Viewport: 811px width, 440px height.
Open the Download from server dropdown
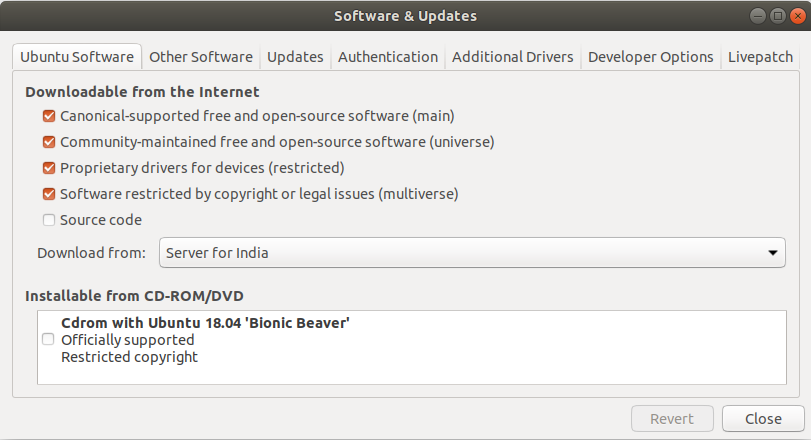(x=471, y=253)
